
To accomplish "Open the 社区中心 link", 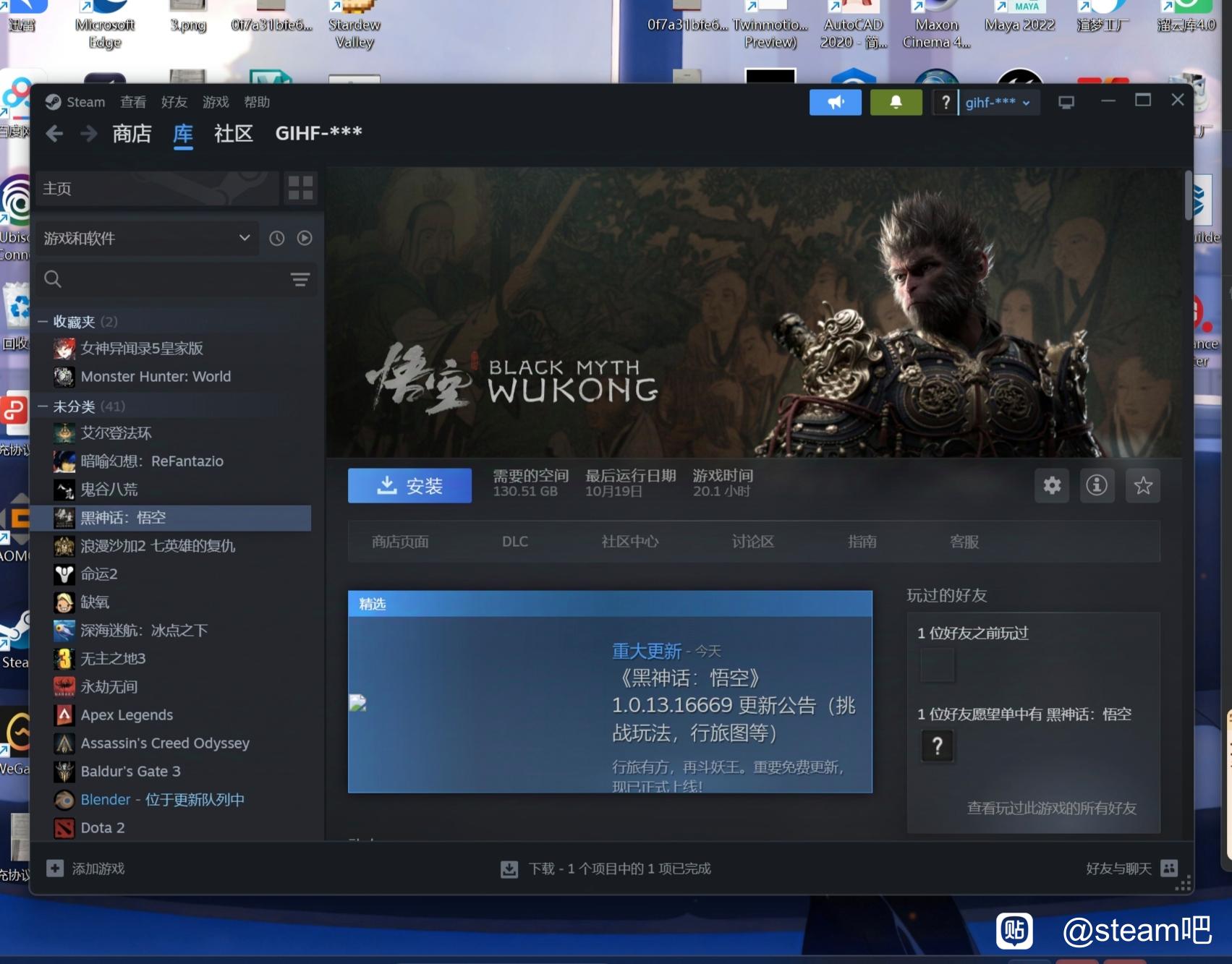I will (x=630, y=542).
